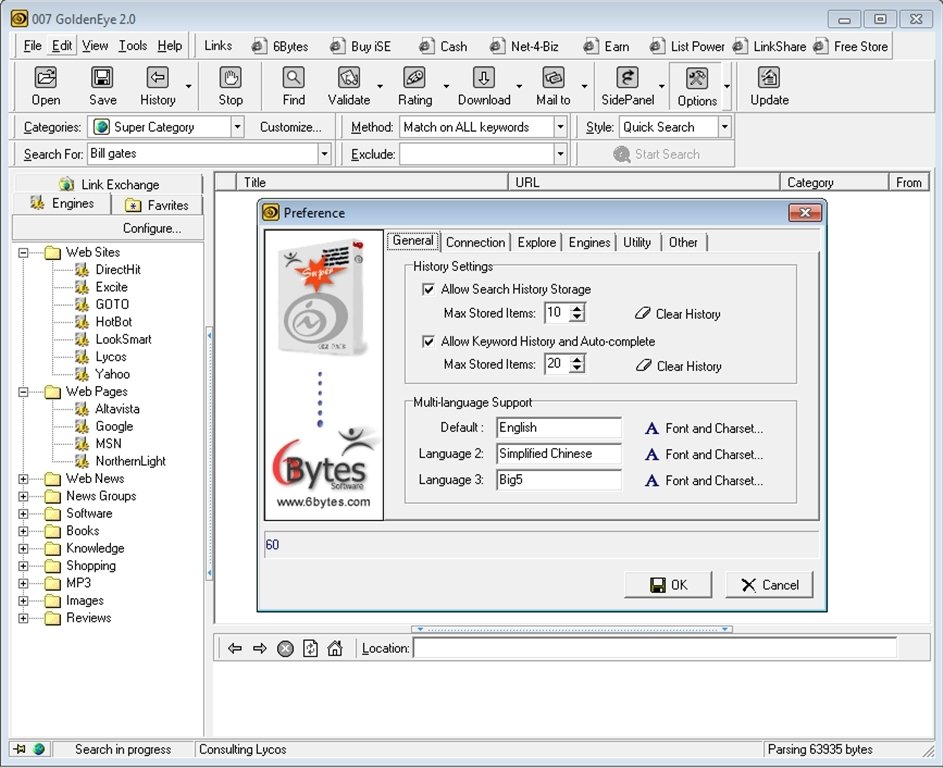Screen dimensions: 943x768
Task: Open the Options toolbar icon
Action: pos(697,78)
